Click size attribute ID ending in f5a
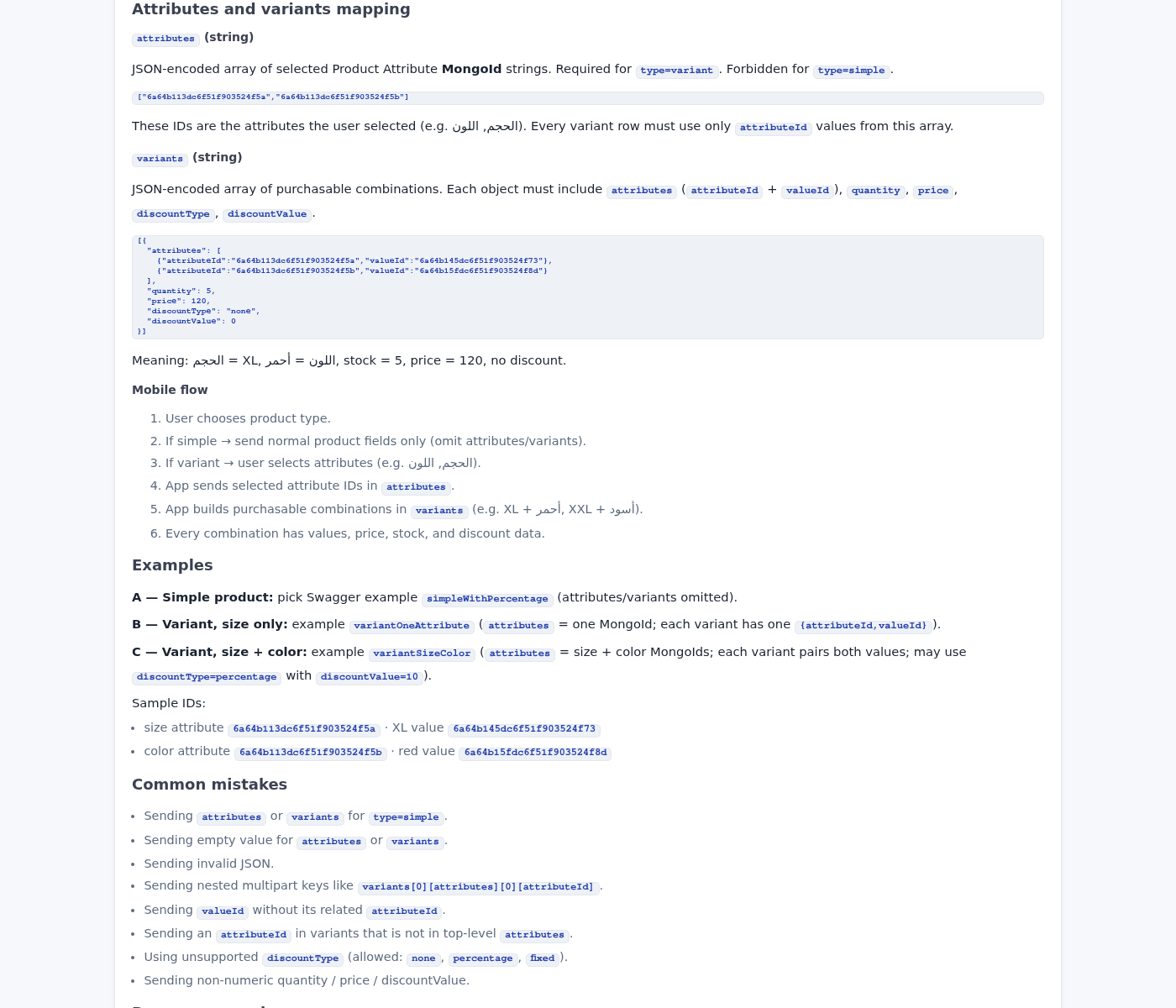The height and width of the screenshot is (1008, 1176). [304, 729]
